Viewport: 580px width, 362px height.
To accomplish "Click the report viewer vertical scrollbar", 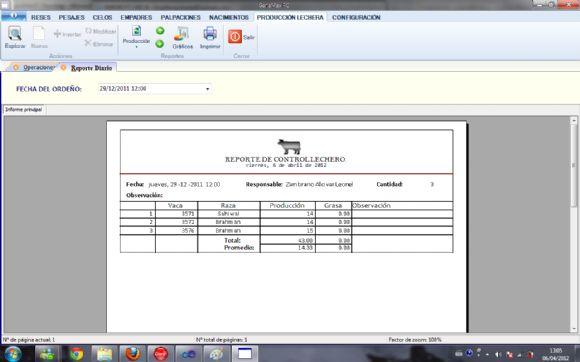I will tap(574, 224).
